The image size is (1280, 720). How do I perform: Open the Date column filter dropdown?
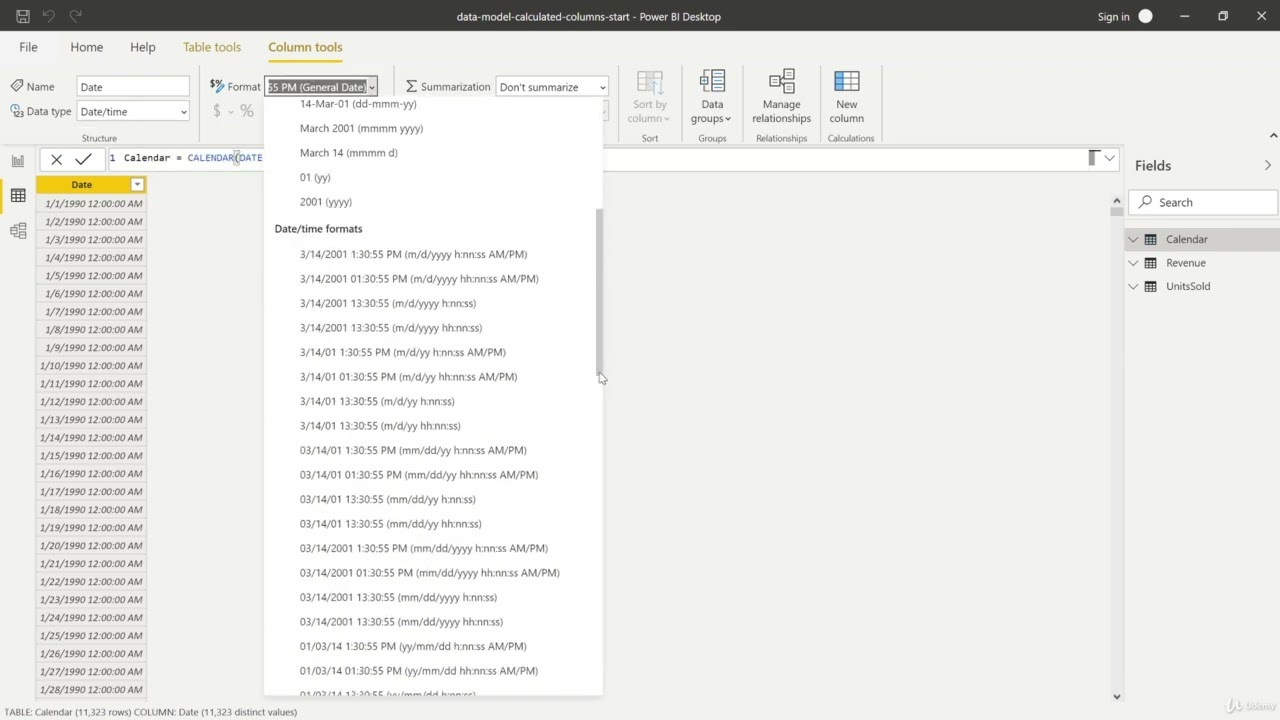tap(137, 185)
